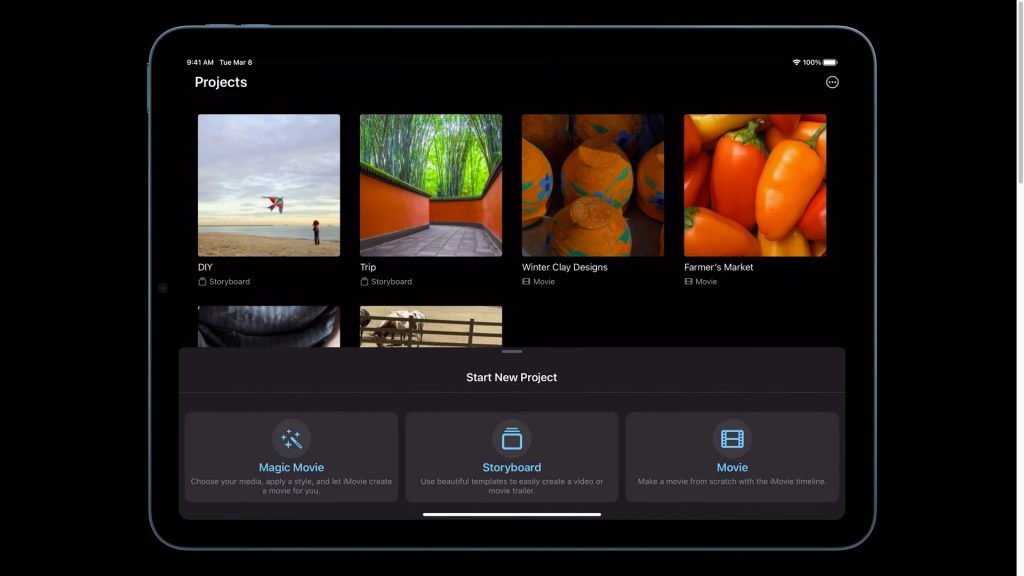The width and height of the screenshot is (1024, 576).
Task: Open the DIY kite project thumbnail
Action: [x=269, y=185]
